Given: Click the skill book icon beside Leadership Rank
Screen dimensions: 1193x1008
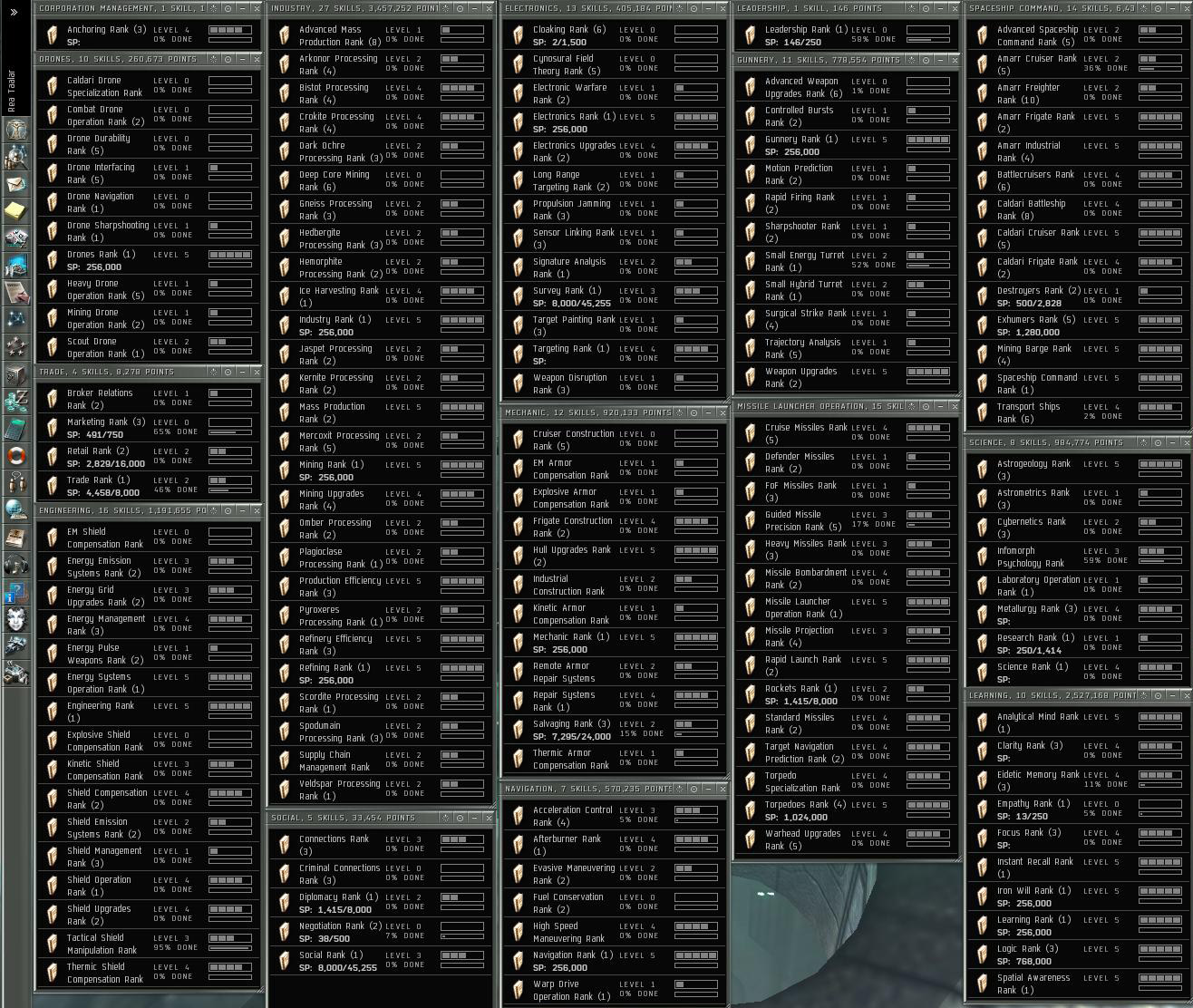Looking at the screenshot, I should coord(751,35).
